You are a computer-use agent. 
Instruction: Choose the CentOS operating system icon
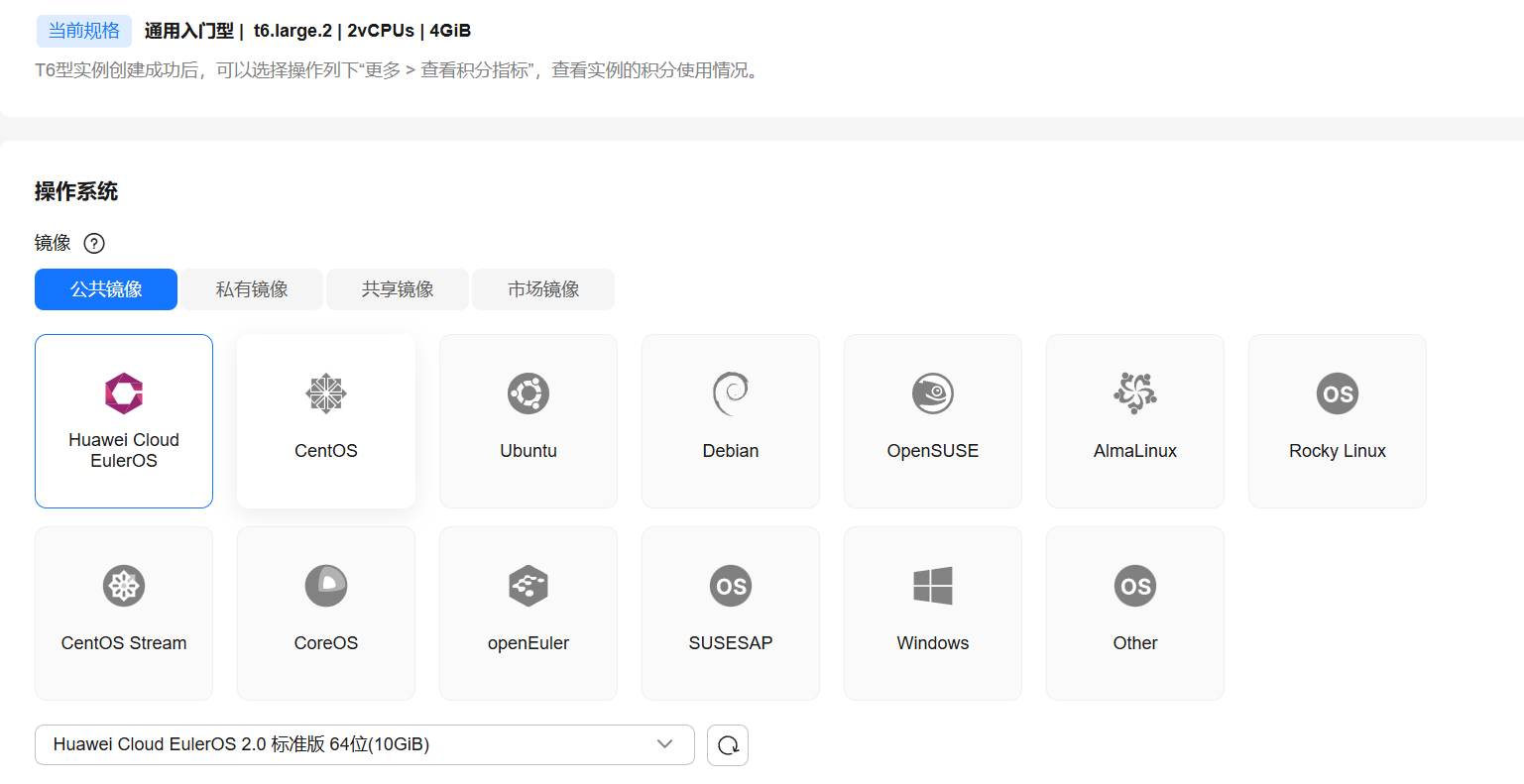[x=326, y=393]
